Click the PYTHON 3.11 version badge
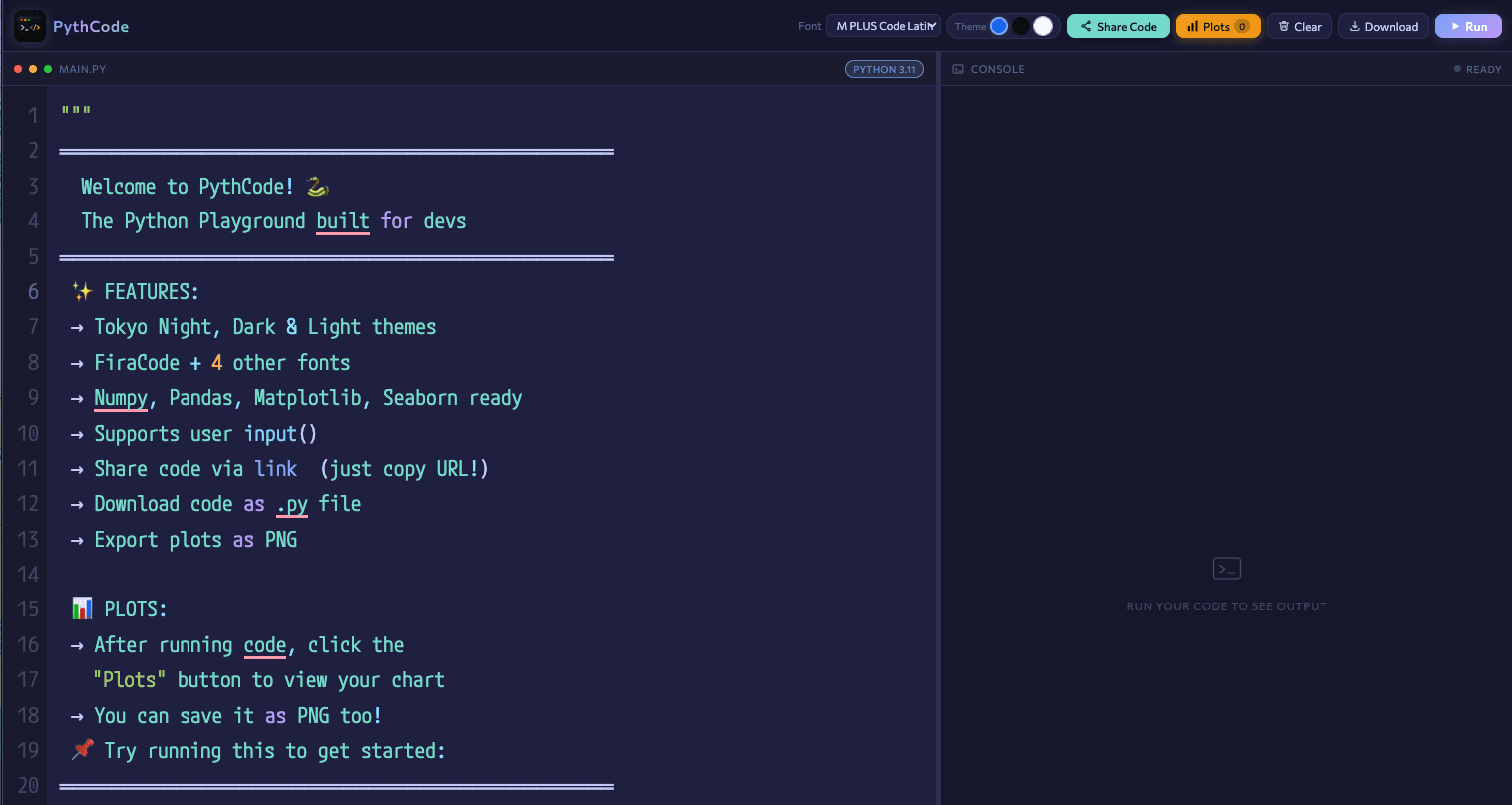Image resolution: width=1512 pixels, height=805 pixels. click(x=884, y=69)
